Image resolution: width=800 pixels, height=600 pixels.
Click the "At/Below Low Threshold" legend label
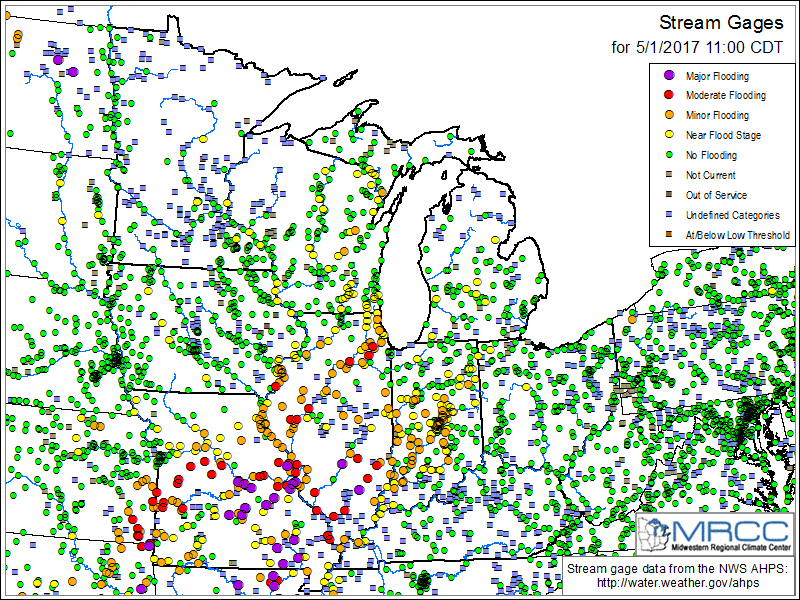point(738,235)
